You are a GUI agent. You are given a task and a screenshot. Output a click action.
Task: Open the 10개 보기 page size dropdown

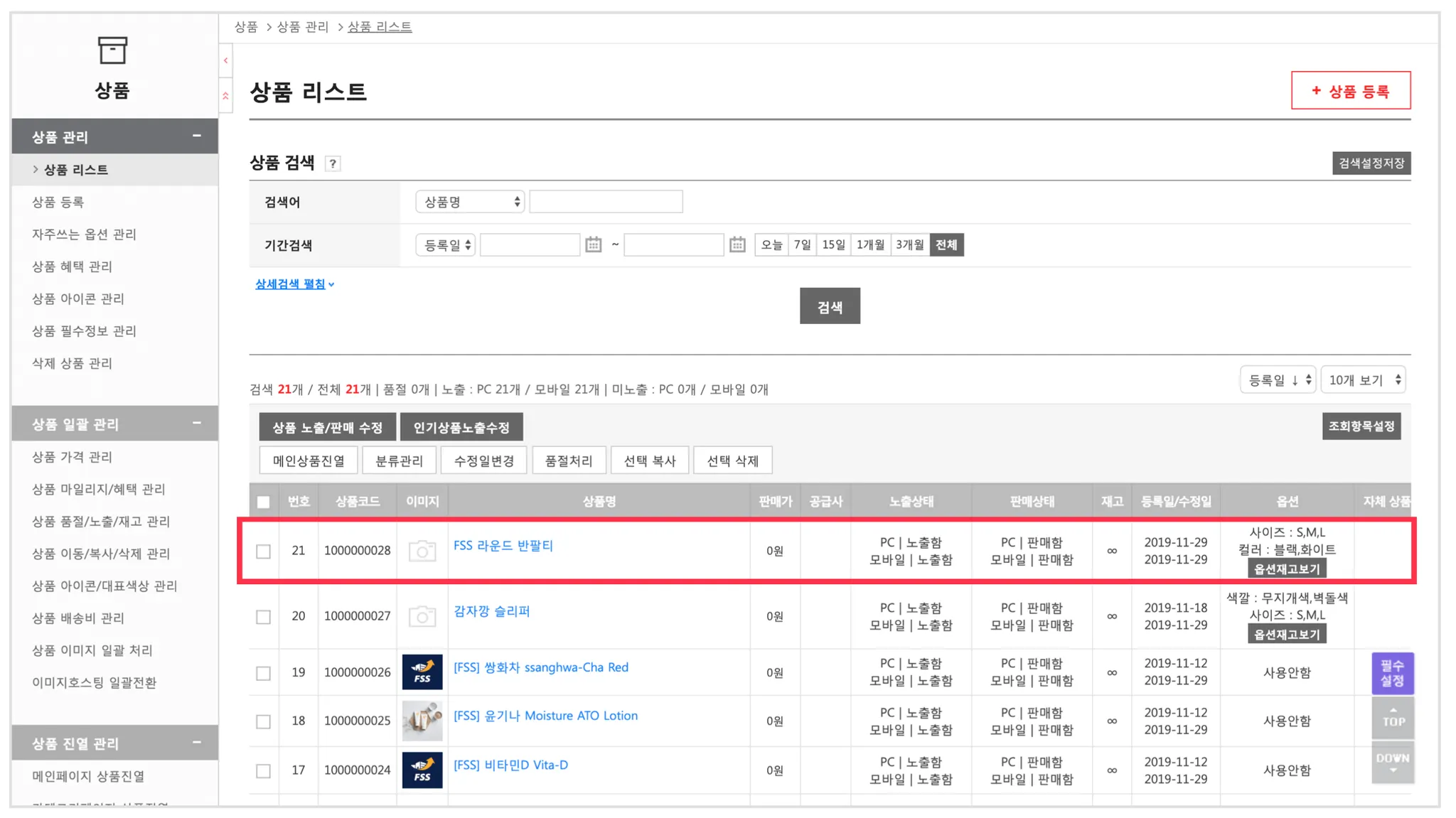[x=1363, y=380]
